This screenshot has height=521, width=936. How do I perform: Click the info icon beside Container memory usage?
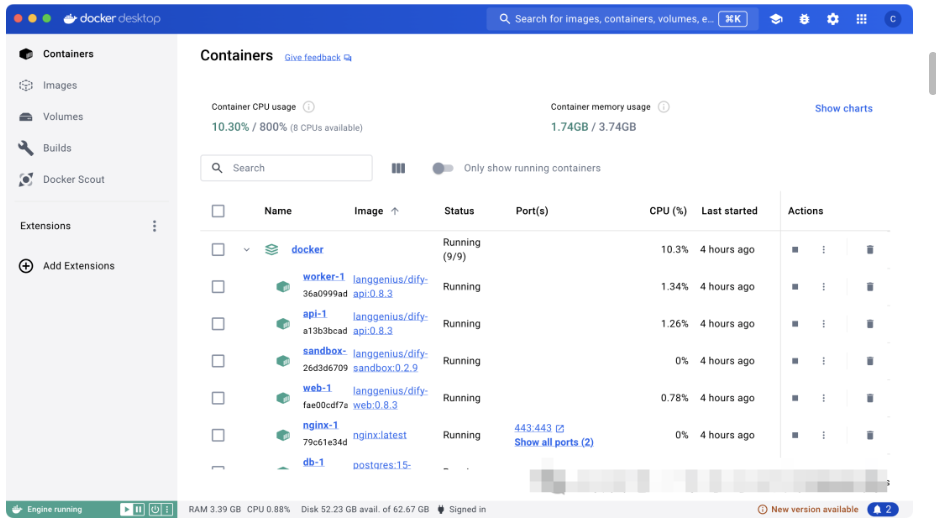tap(663, 107)
